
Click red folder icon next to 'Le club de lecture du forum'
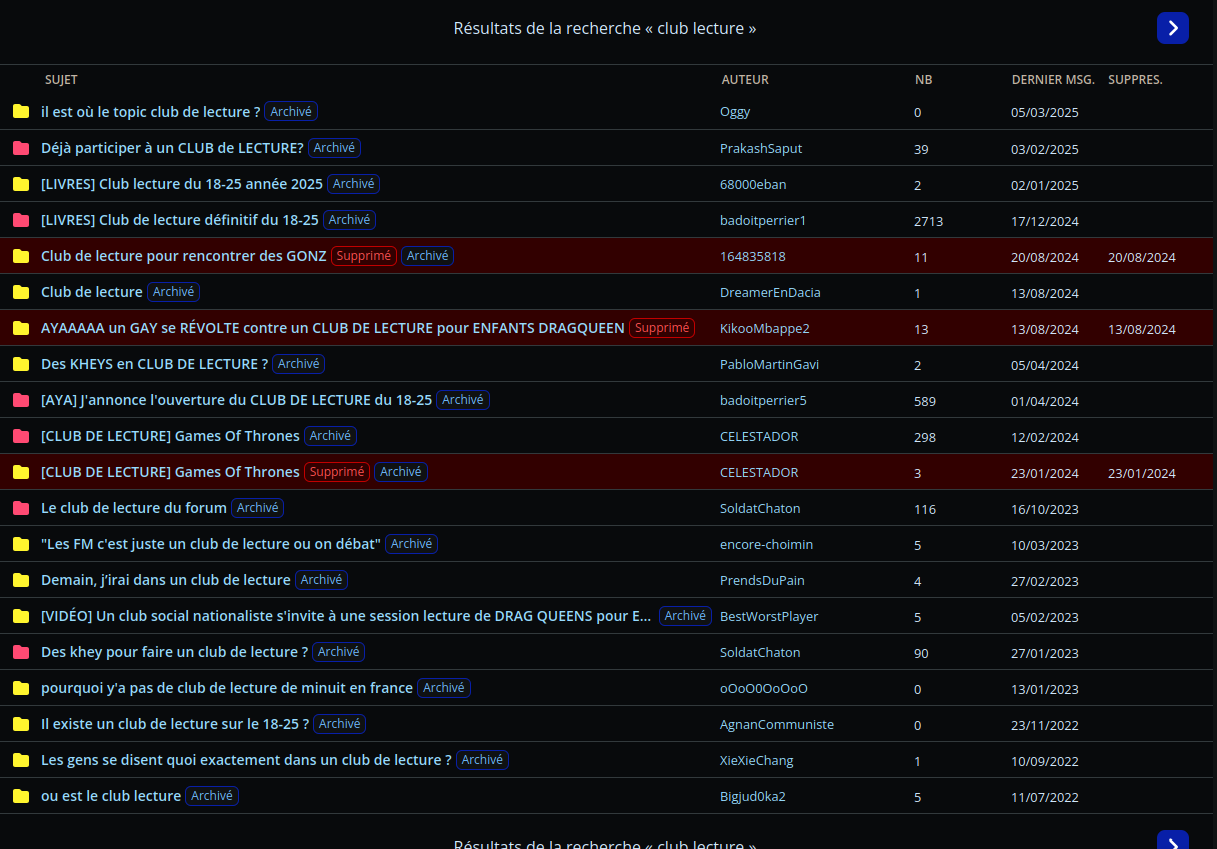click(x=21, y=508)
